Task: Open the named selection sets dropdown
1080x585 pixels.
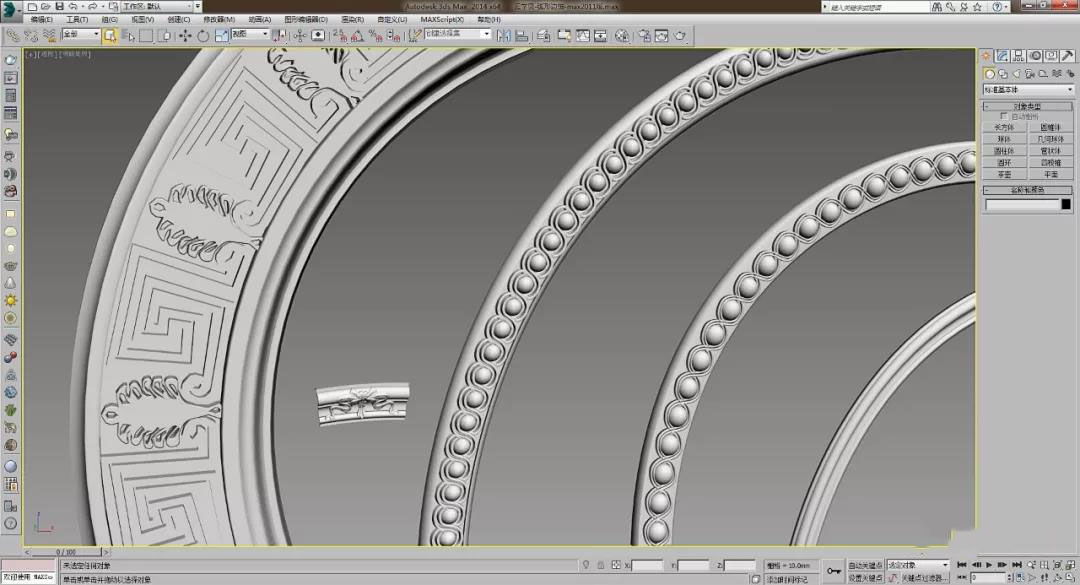Action: 457,34
